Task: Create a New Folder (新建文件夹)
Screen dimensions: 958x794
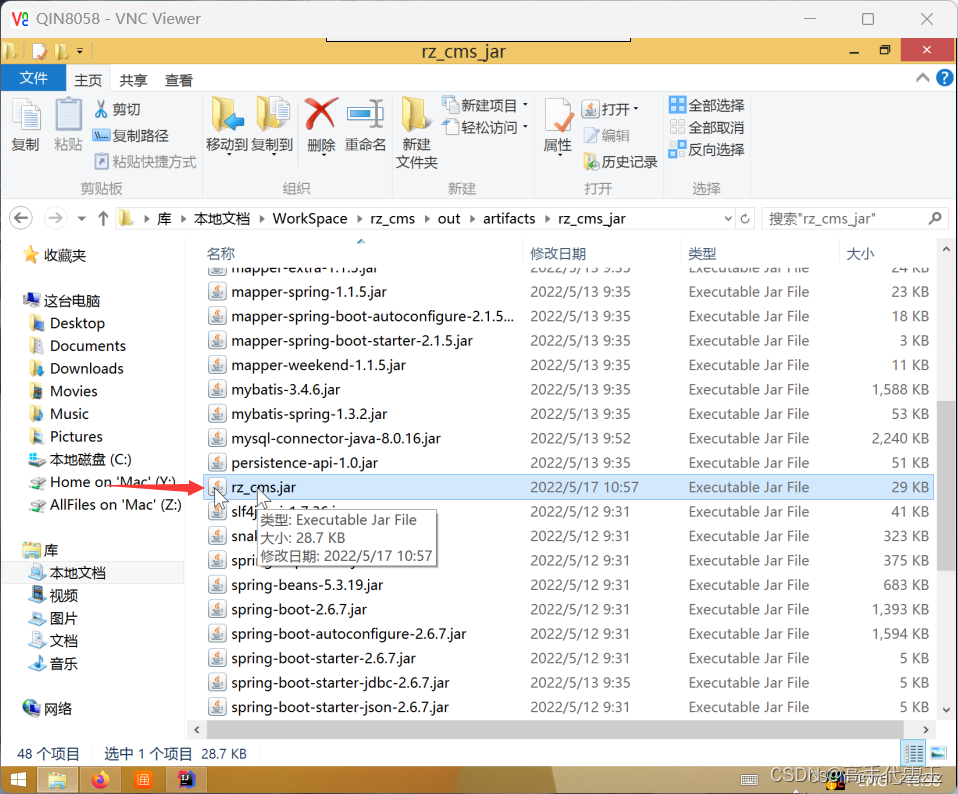Action: 417,133
